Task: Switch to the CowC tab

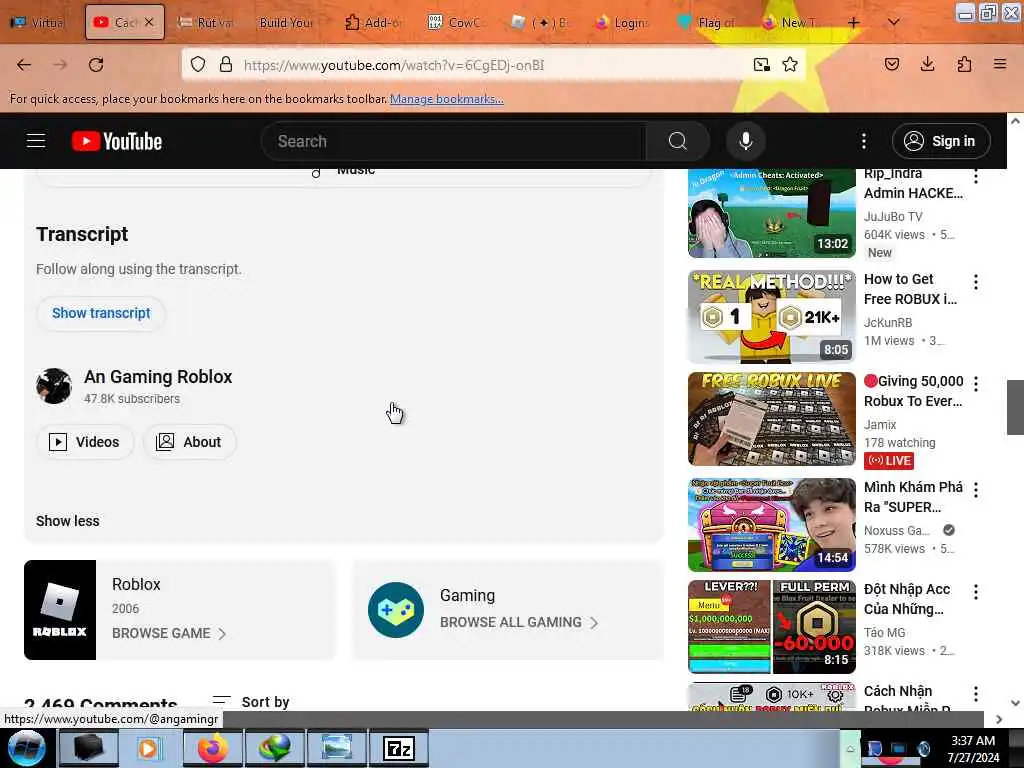Action: [455, 23]
